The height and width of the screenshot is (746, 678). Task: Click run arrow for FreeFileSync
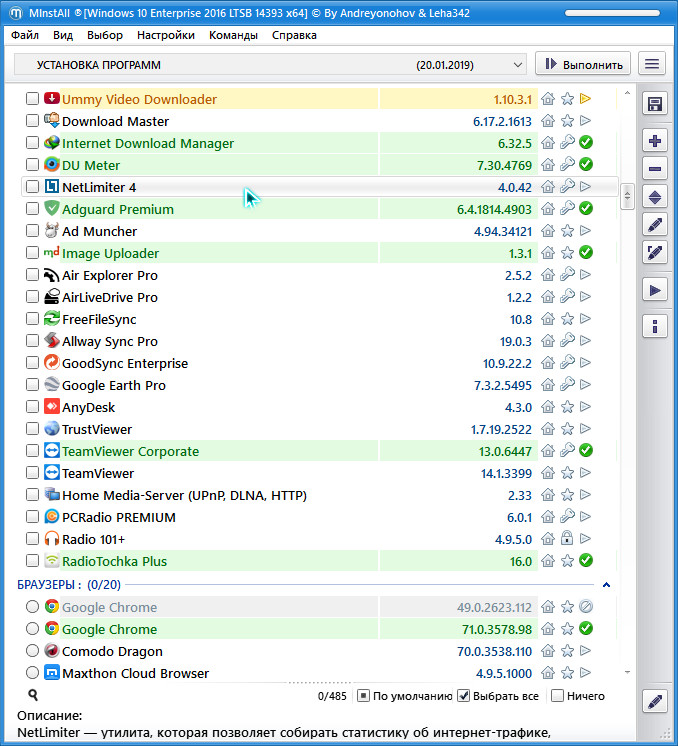point(586,319)
